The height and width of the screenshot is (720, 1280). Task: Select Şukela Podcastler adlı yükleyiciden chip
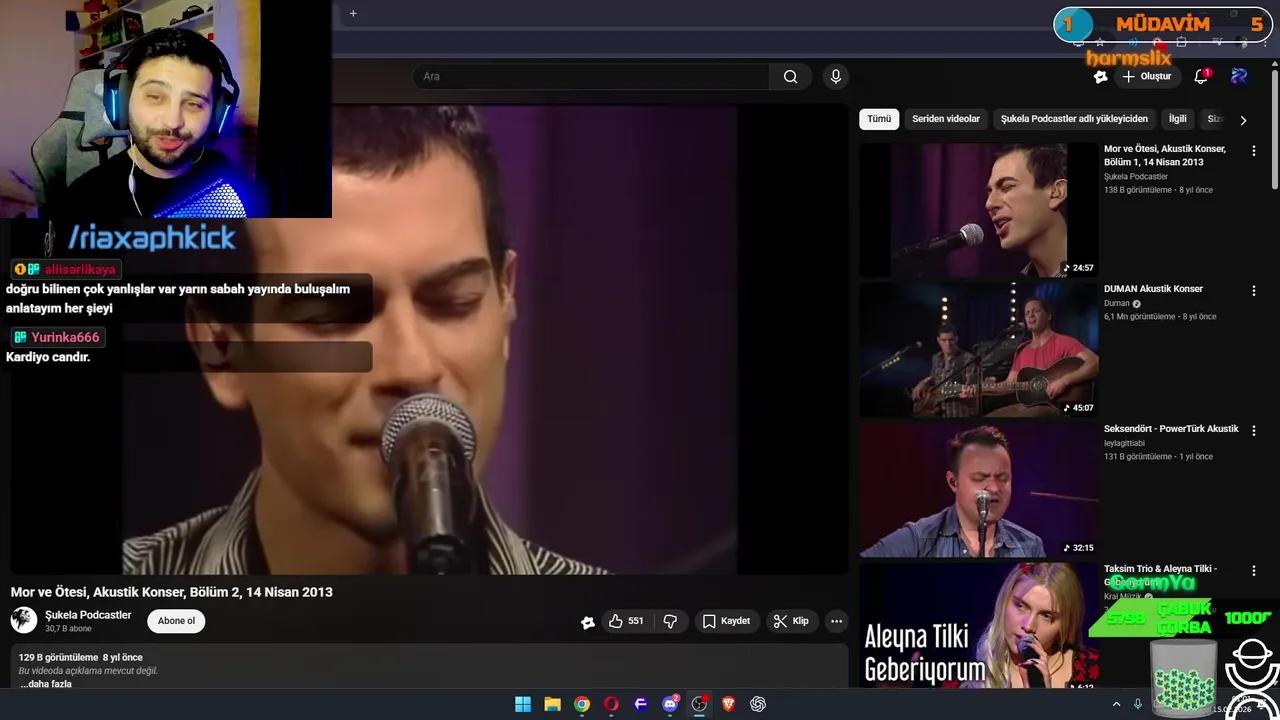point(1074,119)
